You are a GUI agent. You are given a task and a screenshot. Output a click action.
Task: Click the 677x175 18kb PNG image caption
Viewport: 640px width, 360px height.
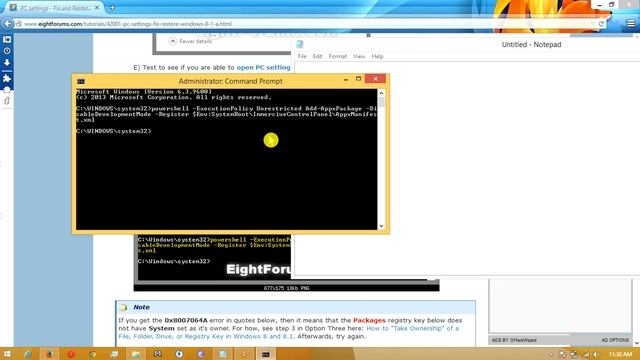286,288
